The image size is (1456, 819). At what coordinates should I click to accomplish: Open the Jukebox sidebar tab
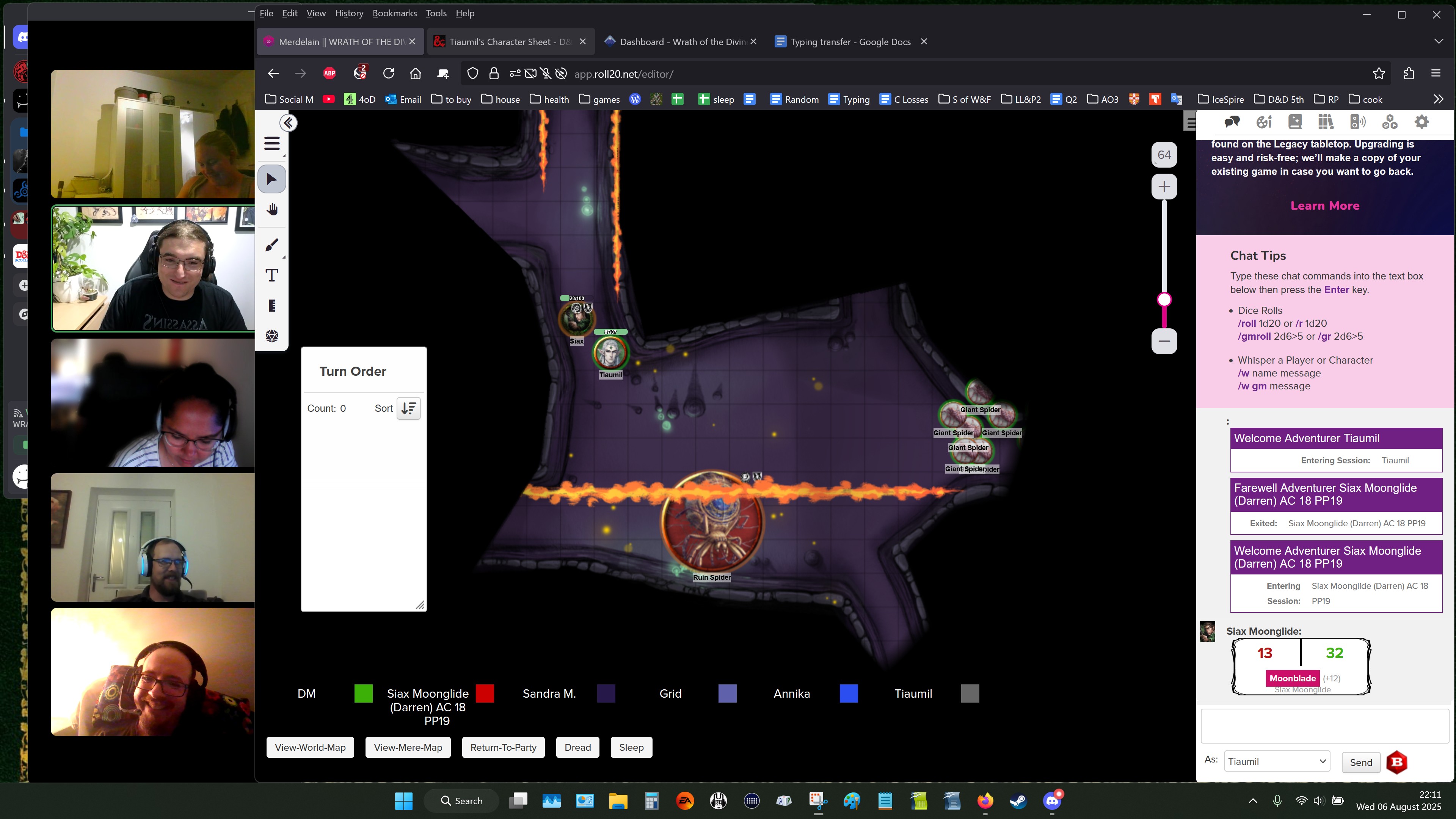point(1358,121)
